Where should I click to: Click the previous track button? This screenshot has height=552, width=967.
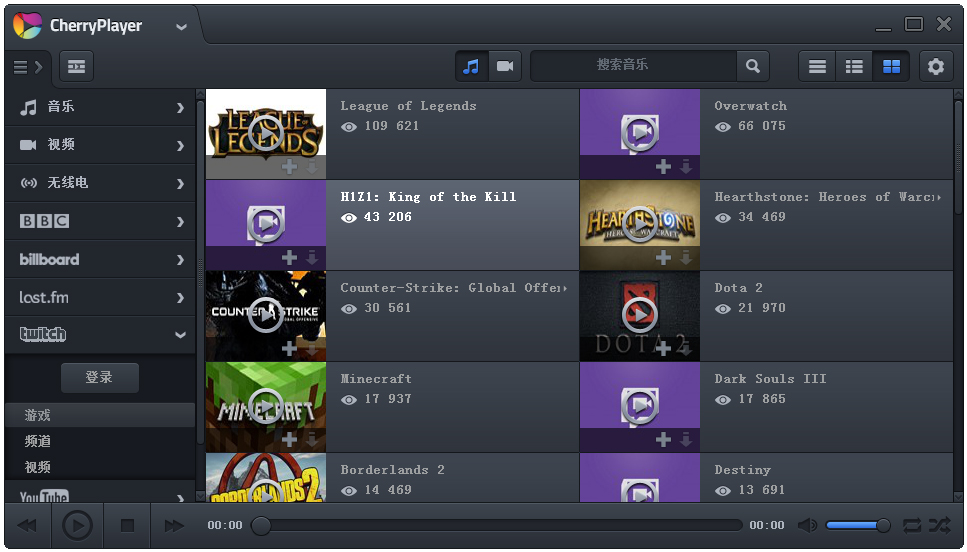tap(27, 526)
